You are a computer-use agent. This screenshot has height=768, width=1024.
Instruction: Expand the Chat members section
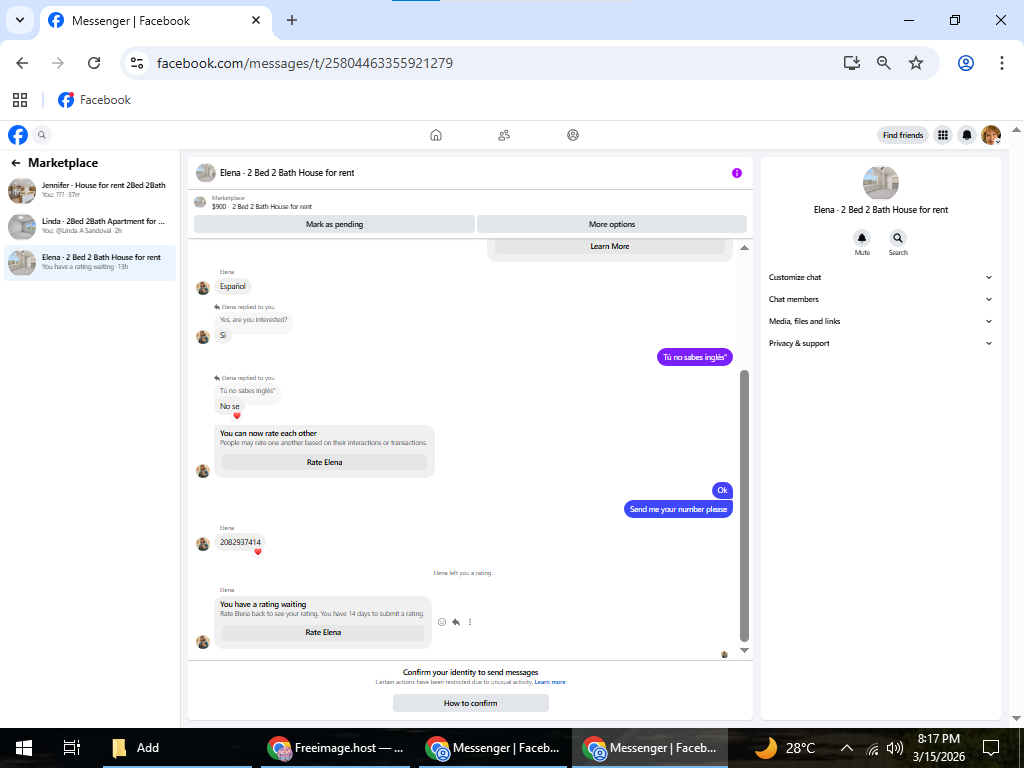880,299
